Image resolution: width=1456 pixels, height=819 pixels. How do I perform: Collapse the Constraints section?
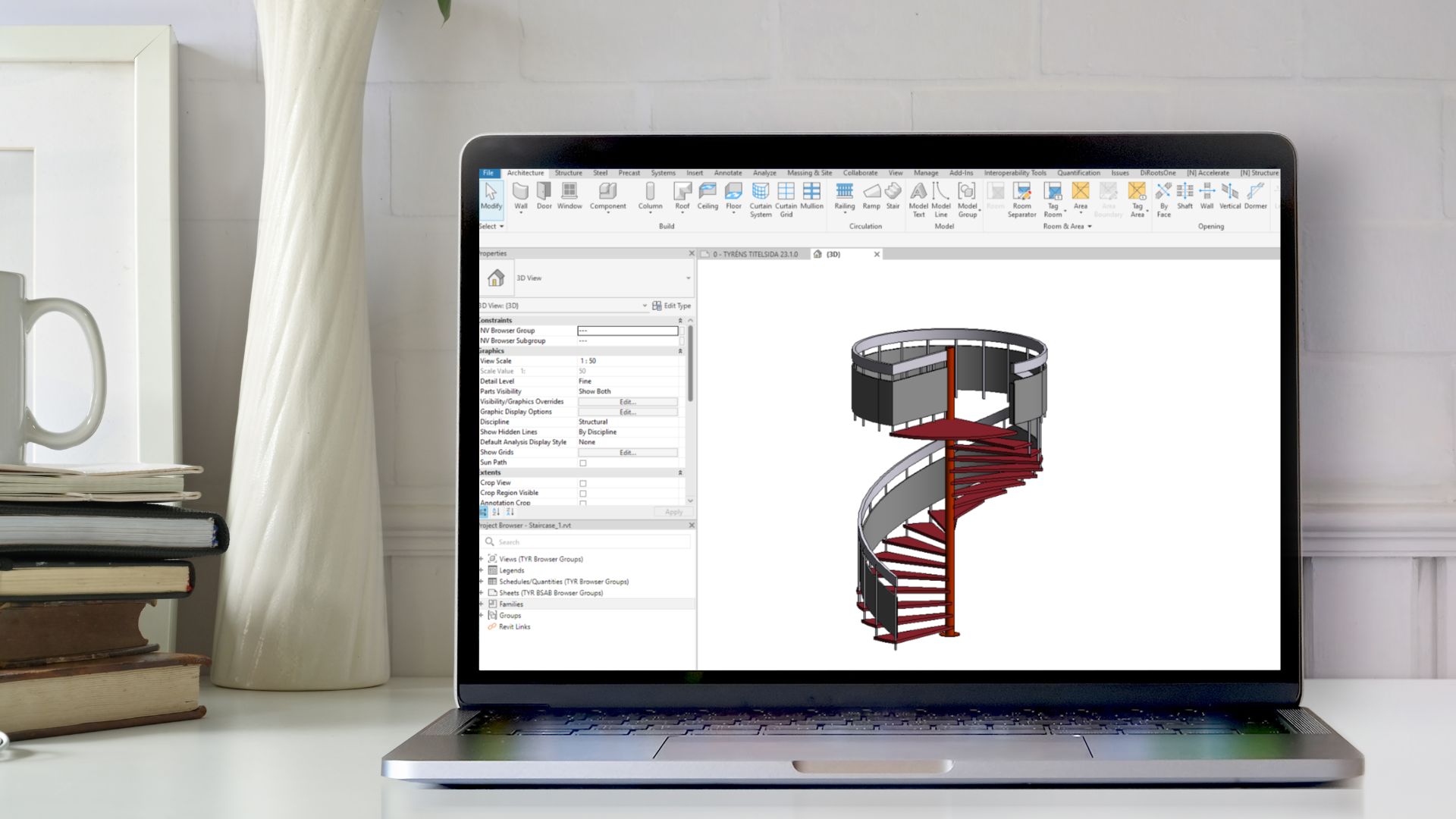point(679,321)
